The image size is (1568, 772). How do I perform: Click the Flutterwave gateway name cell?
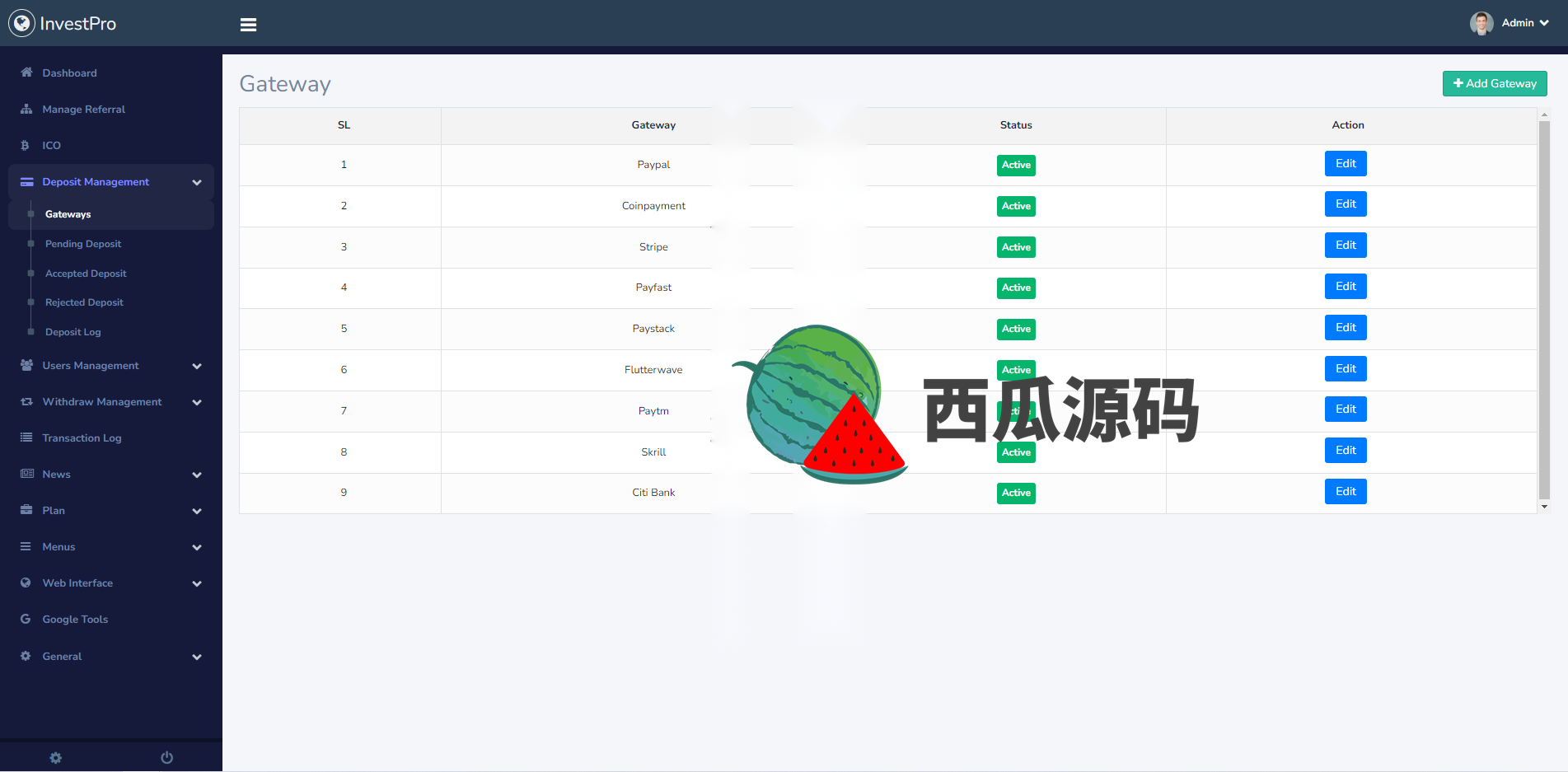653,370
